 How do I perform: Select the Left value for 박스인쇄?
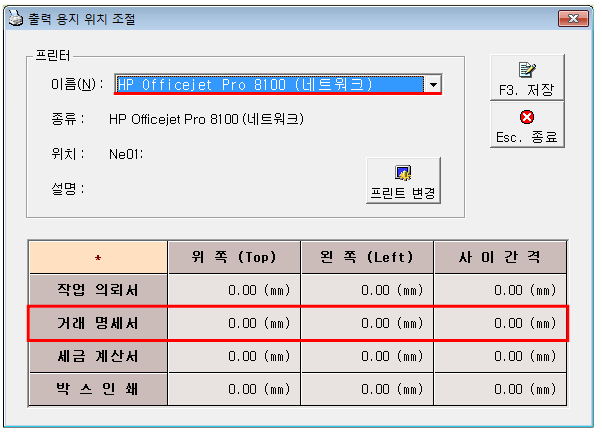tap(367, 389)
